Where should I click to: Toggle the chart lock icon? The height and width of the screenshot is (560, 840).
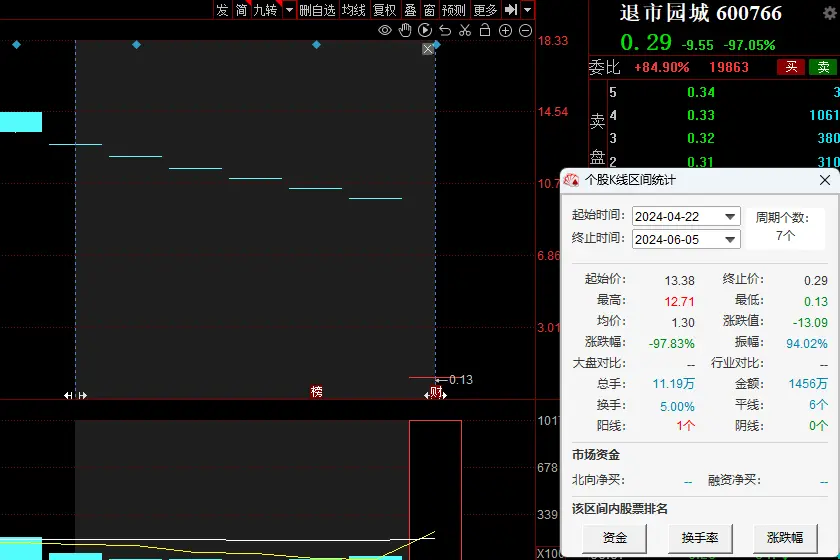tap(485, 31)
